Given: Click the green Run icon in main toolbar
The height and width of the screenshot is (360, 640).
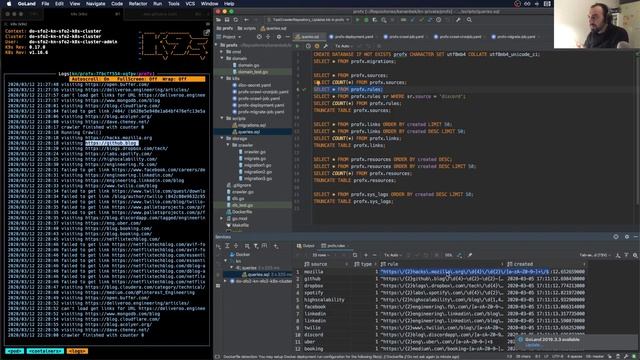Looking at the screenshot, I should 358,20.
